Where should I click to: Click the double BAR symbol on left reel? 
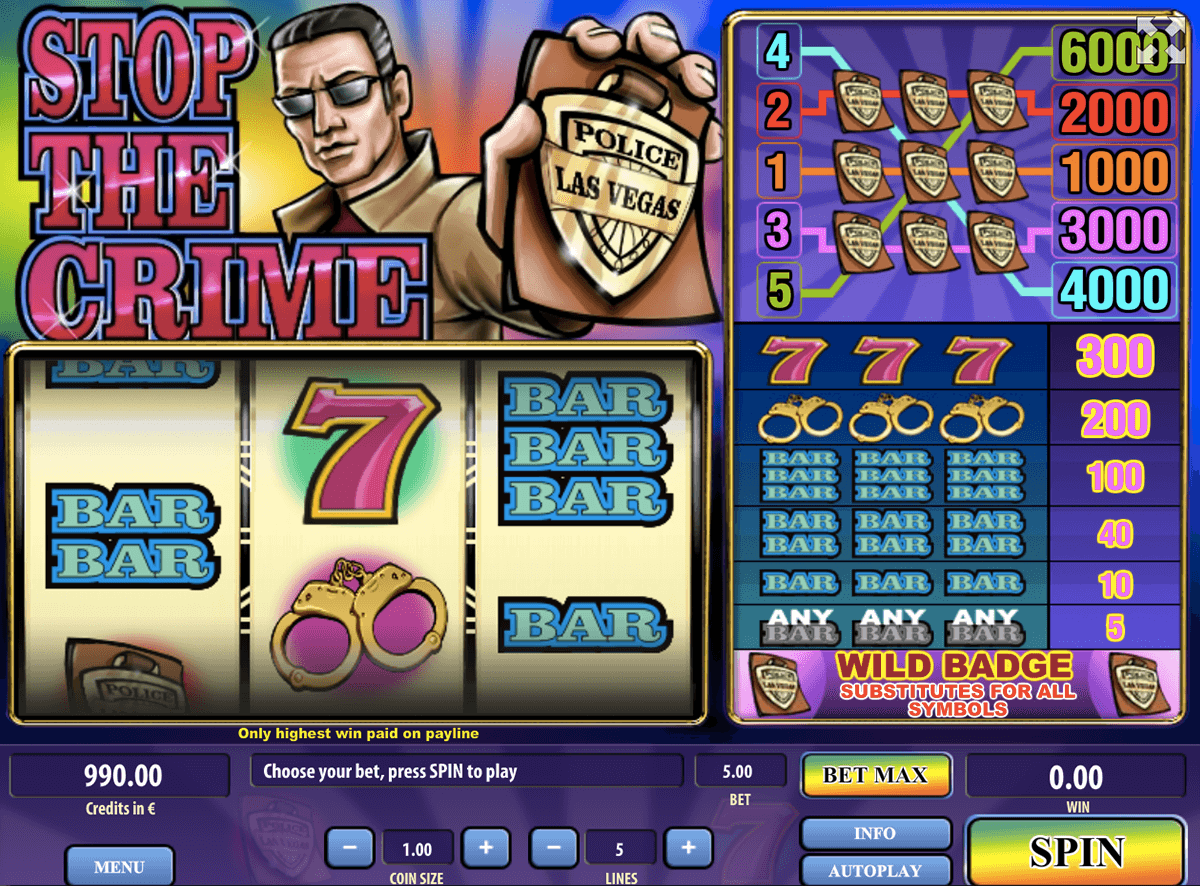tap(132, 535)
